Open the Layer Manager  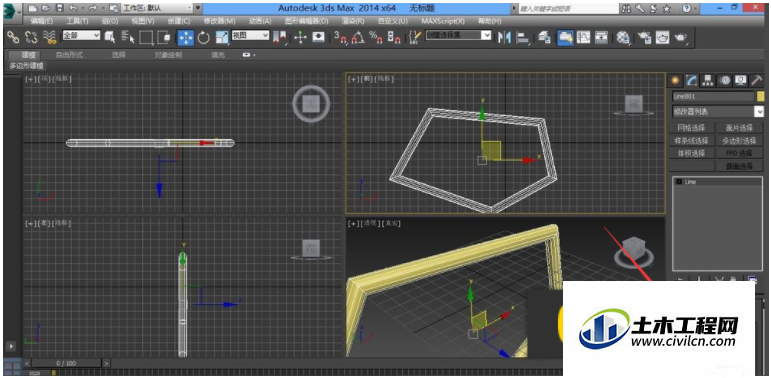click(x=544, y=37)
